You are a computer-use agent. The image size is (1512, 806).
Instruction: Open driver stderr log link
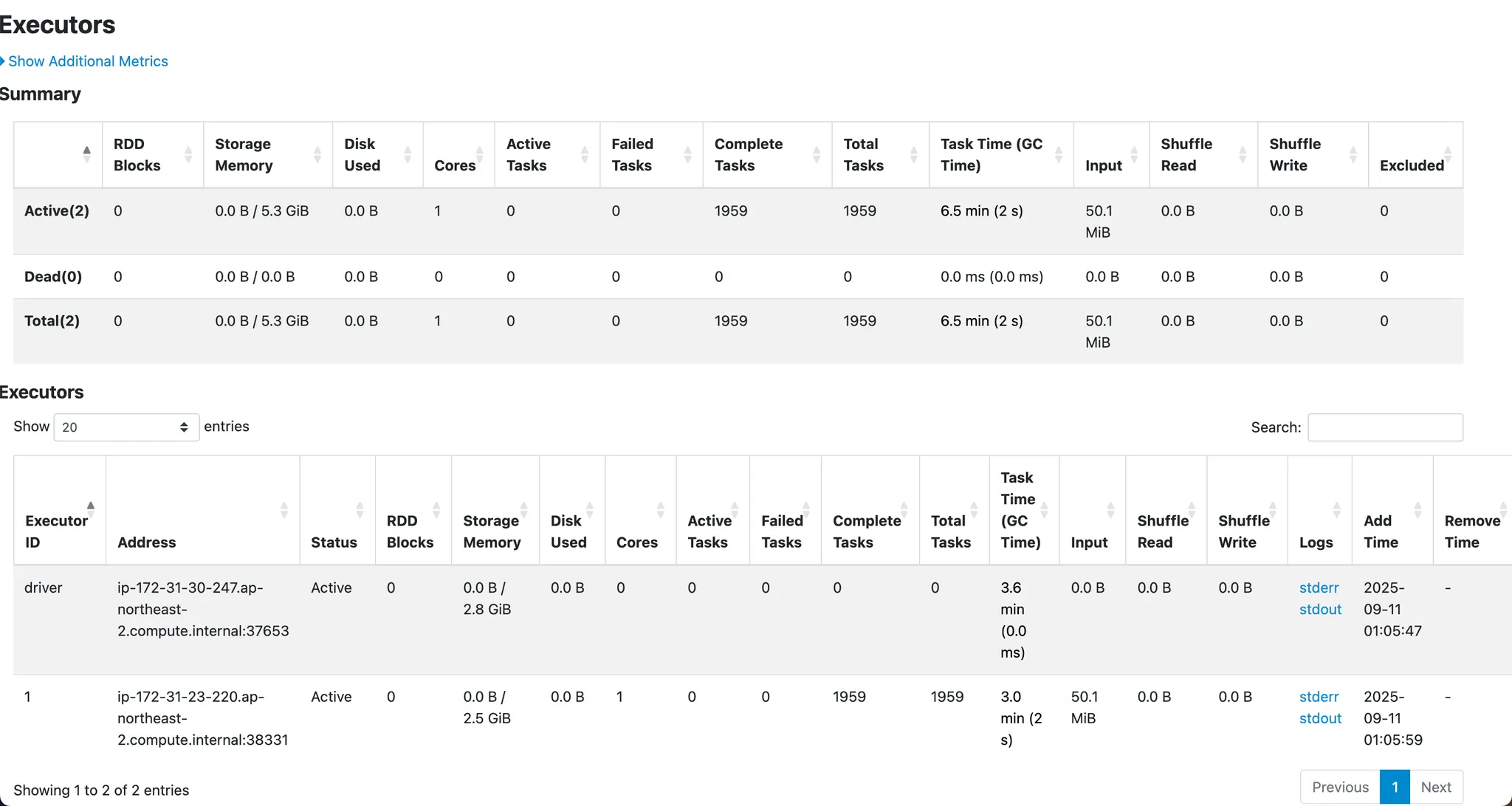(x=1319, y=588)
